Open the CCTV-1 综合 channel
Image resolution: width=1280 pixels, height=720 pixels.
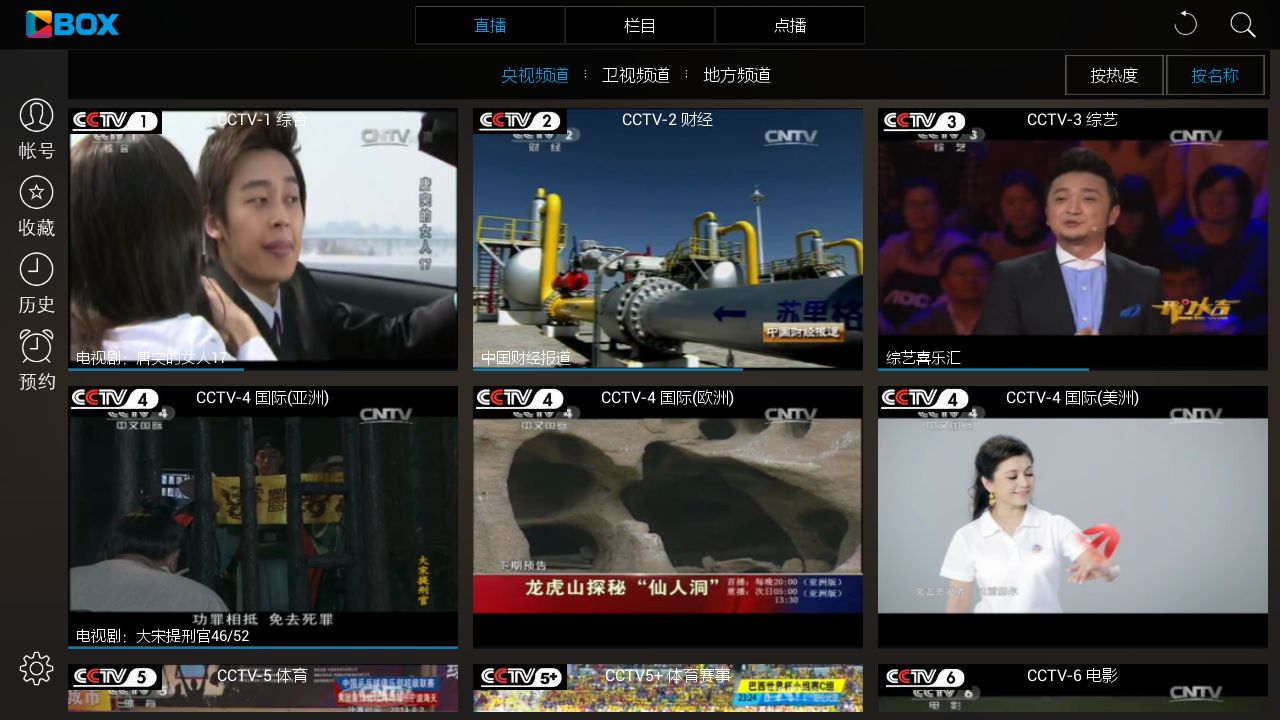pos(263,238)
